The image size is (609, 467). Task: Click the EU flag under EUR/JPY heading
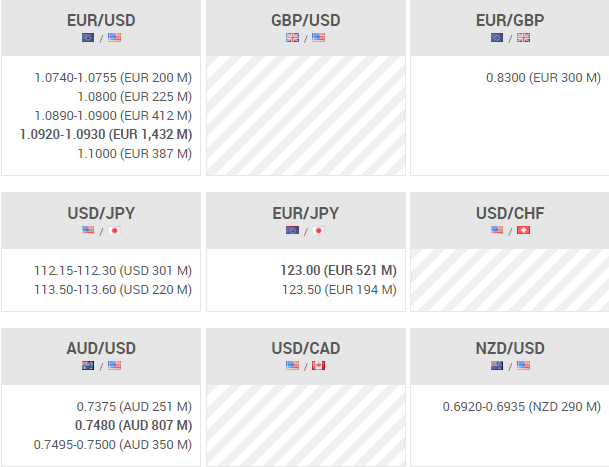pos(293,231)
